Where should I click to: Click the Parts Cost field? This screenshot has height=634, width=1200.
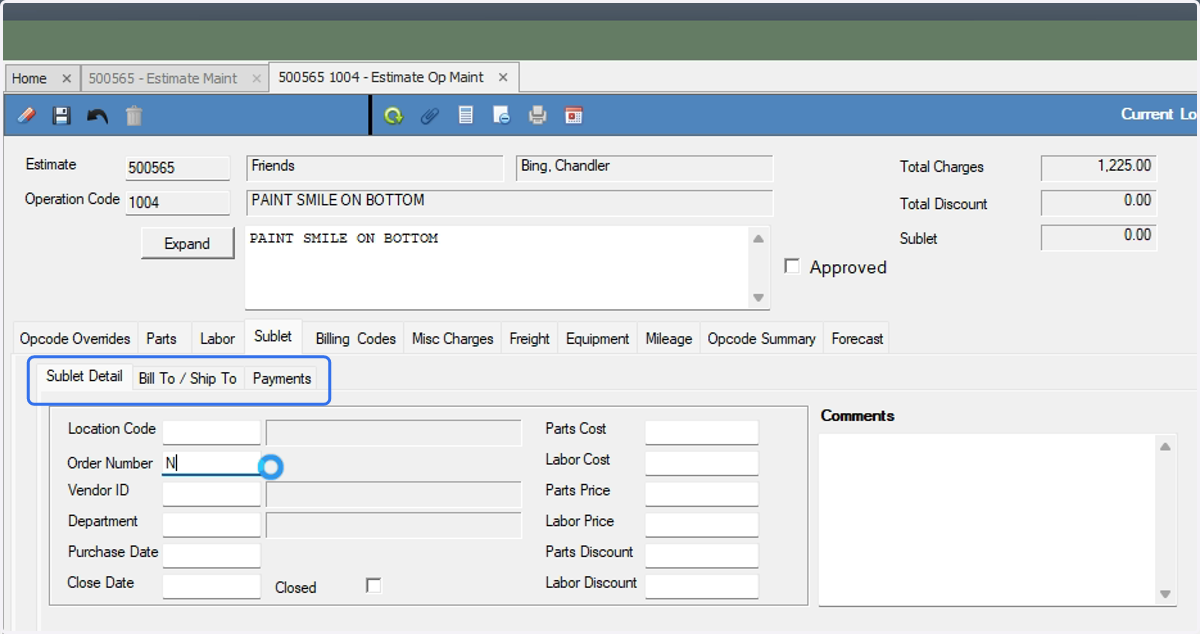[701, 432]
